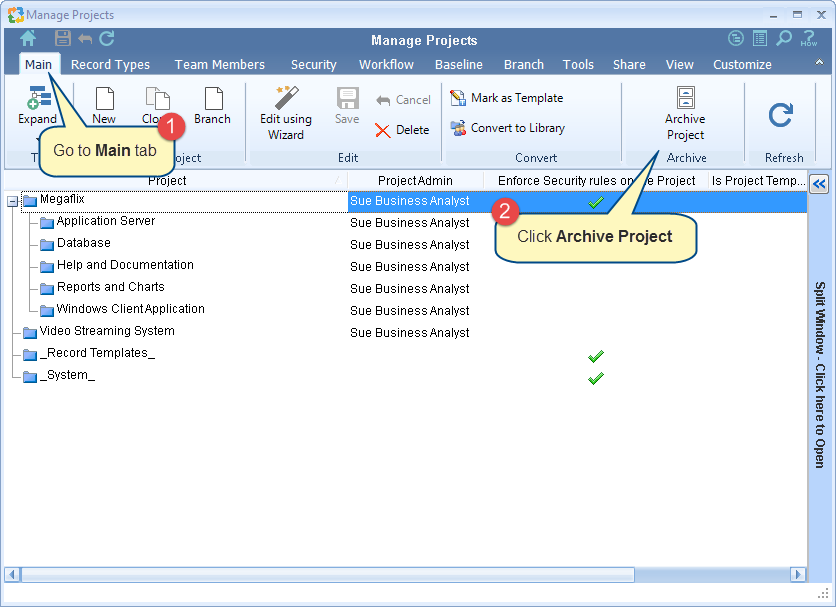Sort by the Project column header

tap(176, 180)
